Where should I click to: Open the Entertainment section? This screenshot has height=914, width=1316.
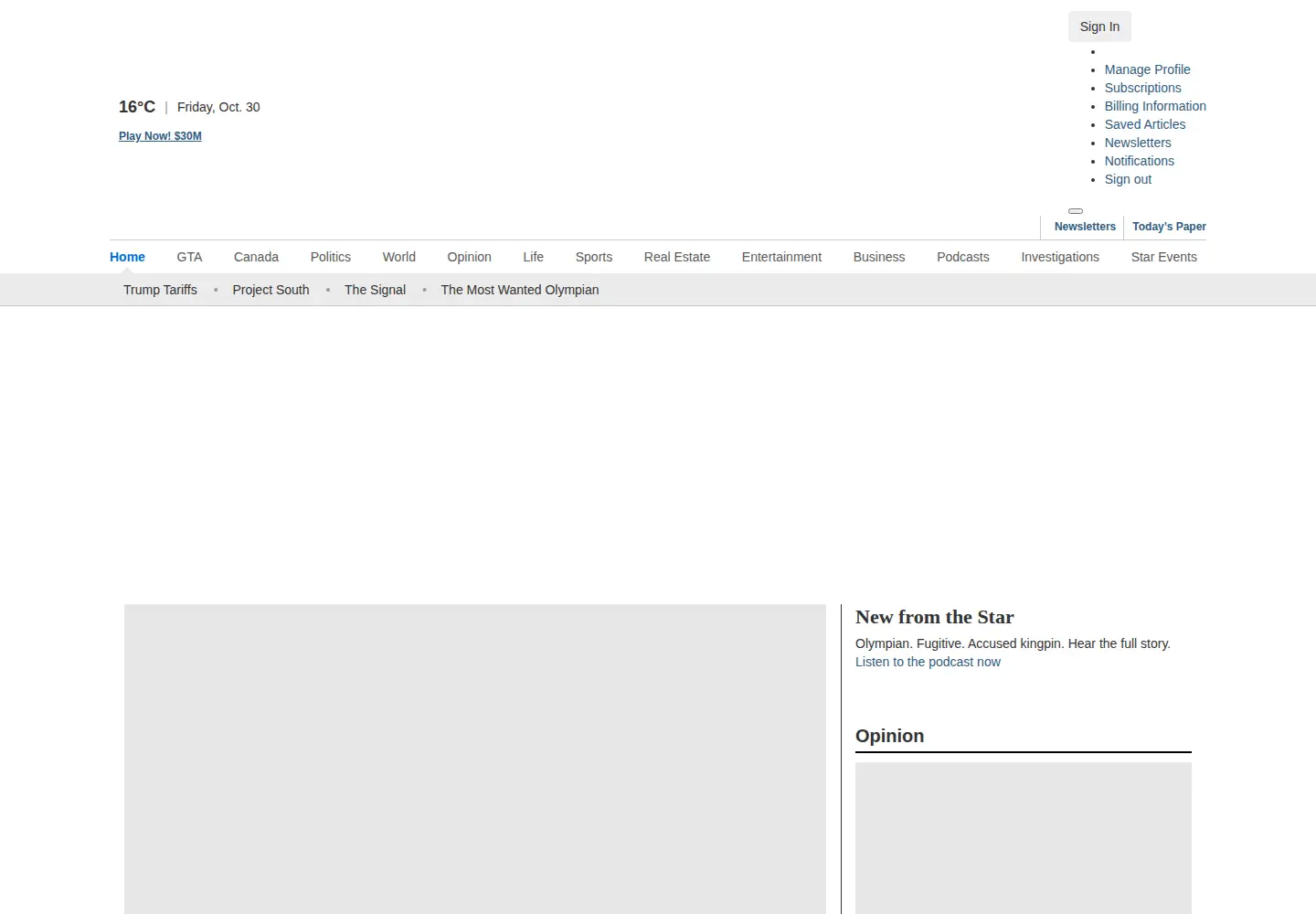coord(781,257)
